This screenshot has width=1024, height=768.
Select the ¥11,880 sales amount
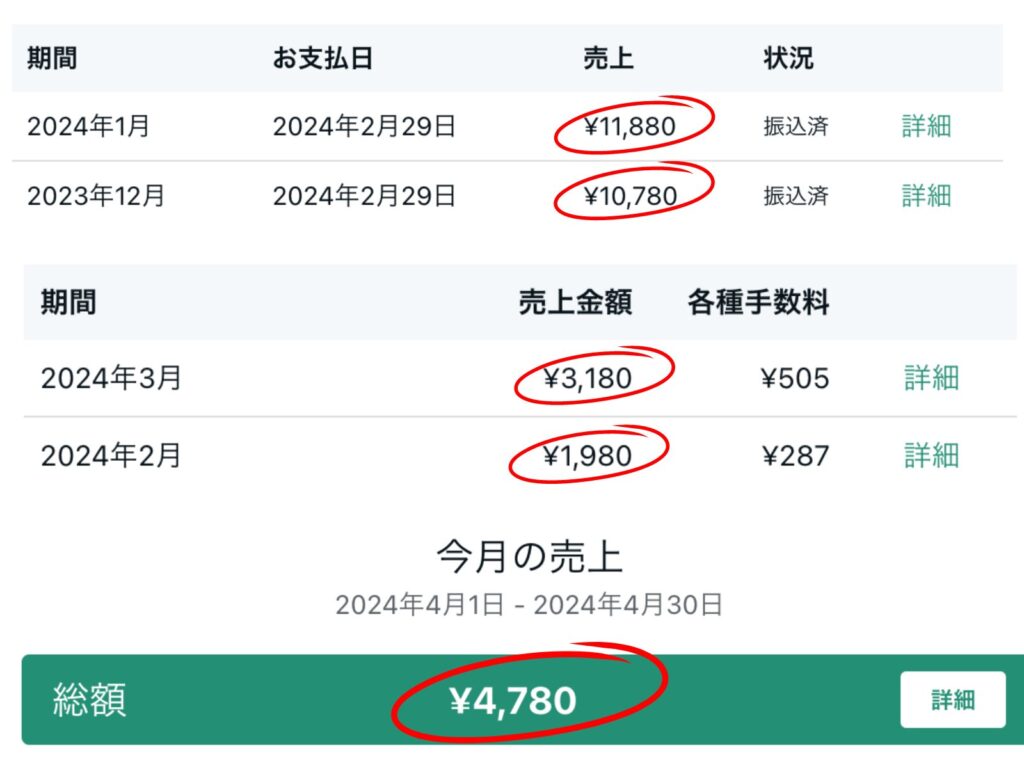pos(630,126)
